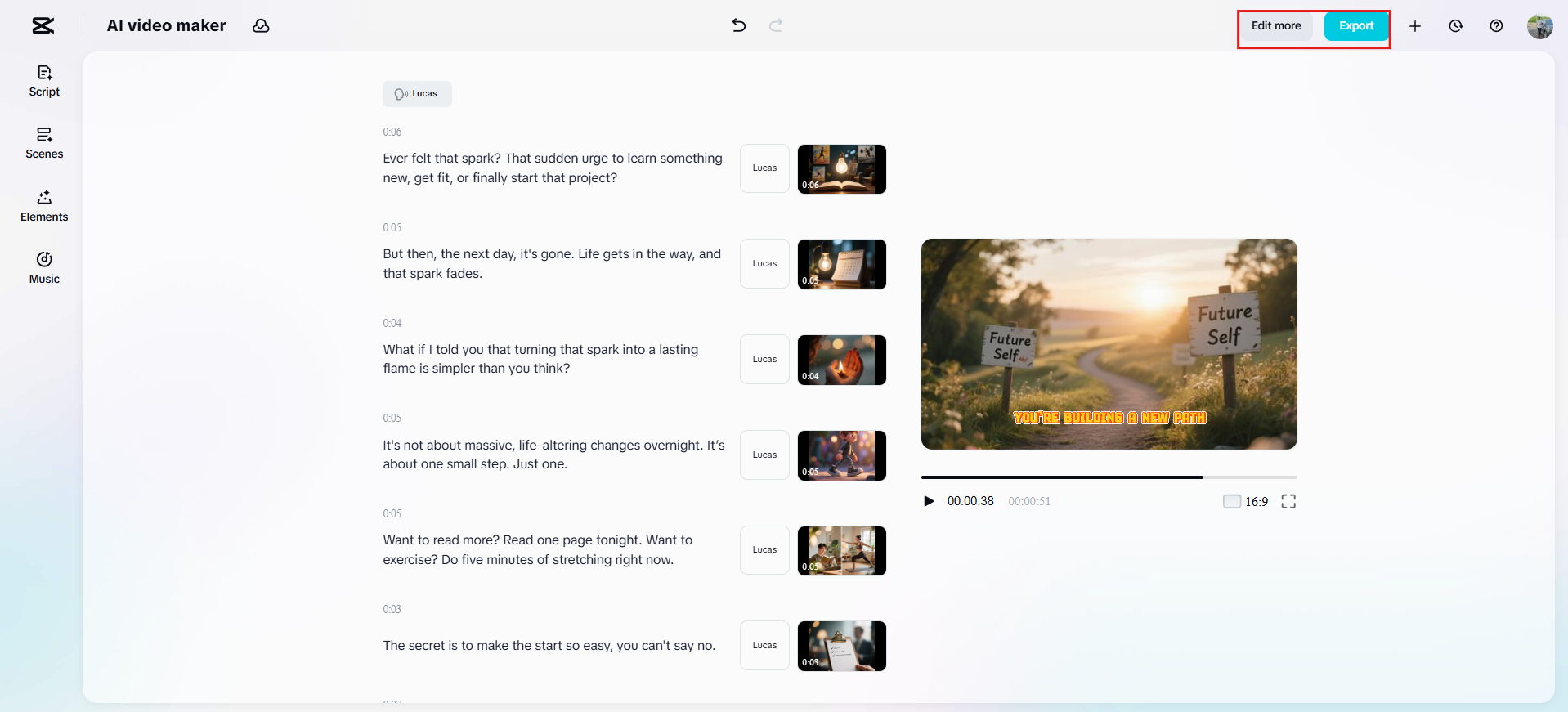Click the 'AI video maker' title
Viewport: 1568px width, 712px height.
pyautogui.click(x=166, y=26)
